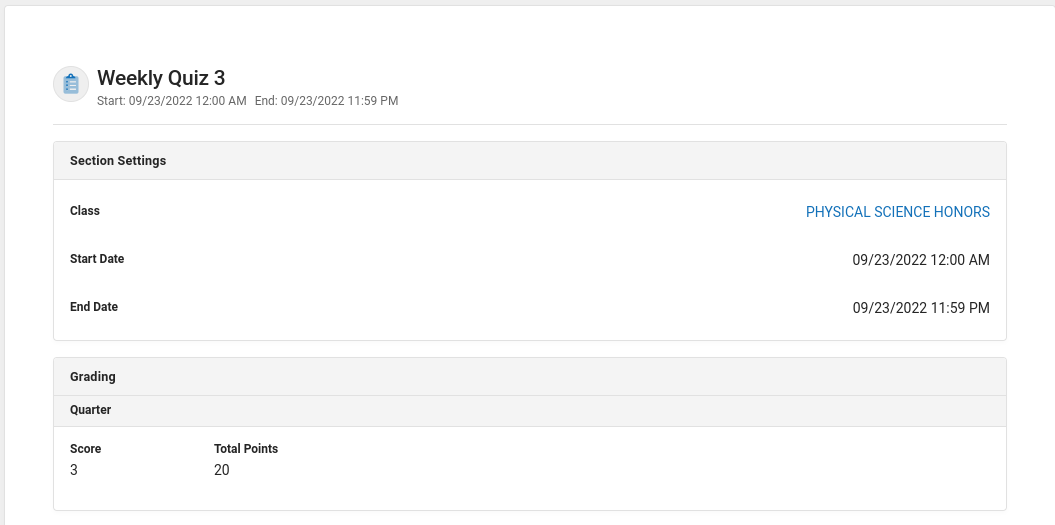
Task: Click the divider line below the quiz header
Action: pos(530,124)
